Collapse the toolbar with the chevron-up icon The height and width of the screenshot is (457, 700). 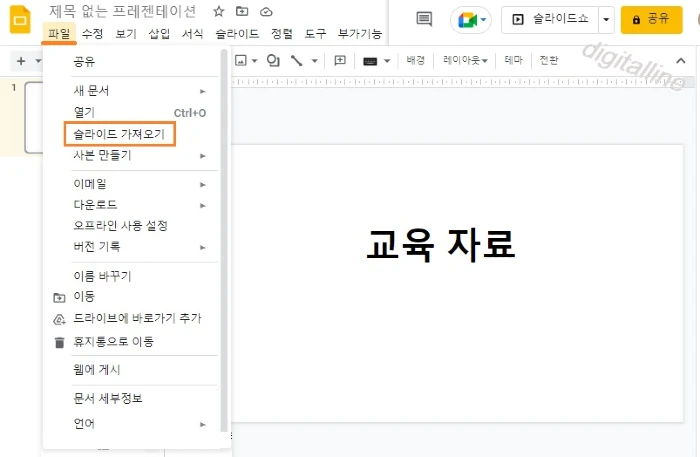coord(680,61)
